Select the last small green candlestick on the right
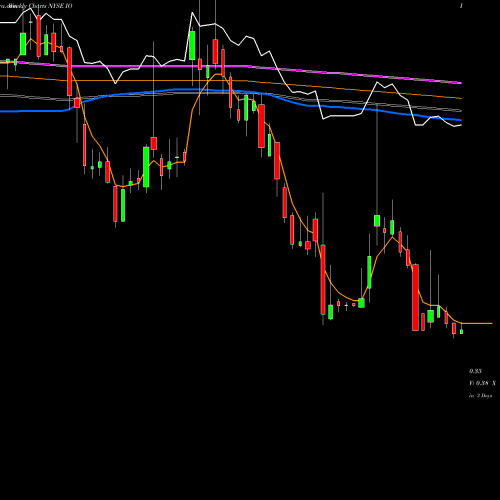This screenshot has width=500, height=500. (x=462, y=331)
